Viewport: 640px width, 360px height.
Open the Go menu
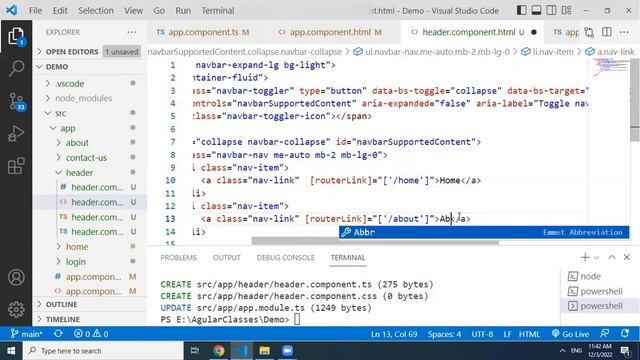(x=159, y=11)
